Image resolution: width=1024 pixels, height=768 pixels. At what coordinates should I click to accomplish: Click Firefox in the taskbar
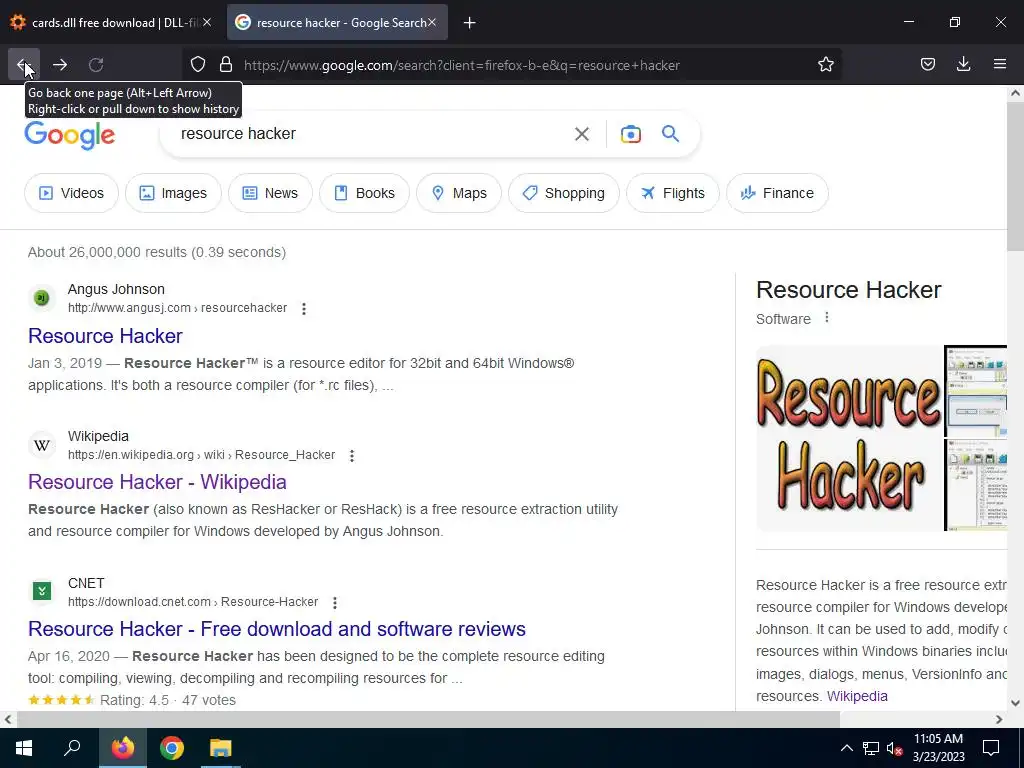[x=123, y=748]
